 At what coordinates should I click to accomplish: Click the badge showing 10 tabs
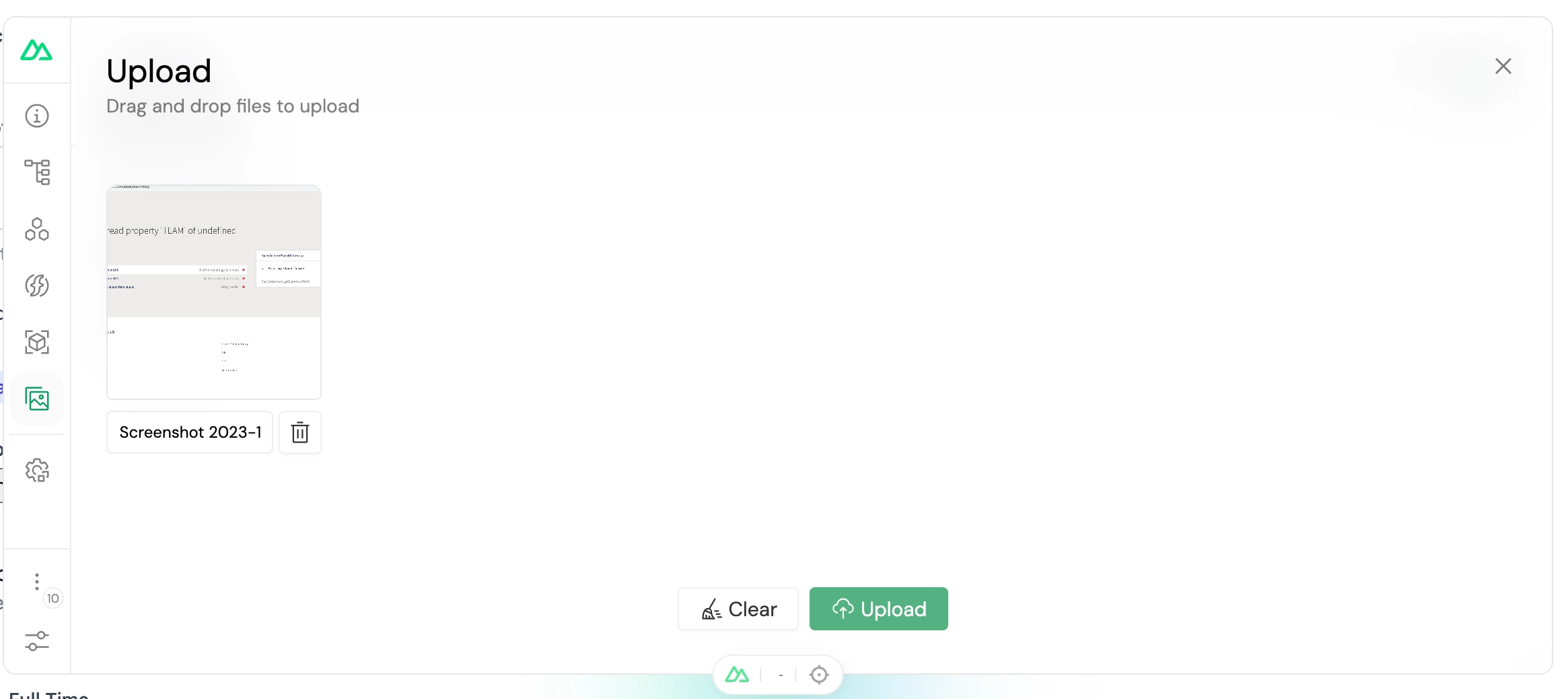coord(53,598)
